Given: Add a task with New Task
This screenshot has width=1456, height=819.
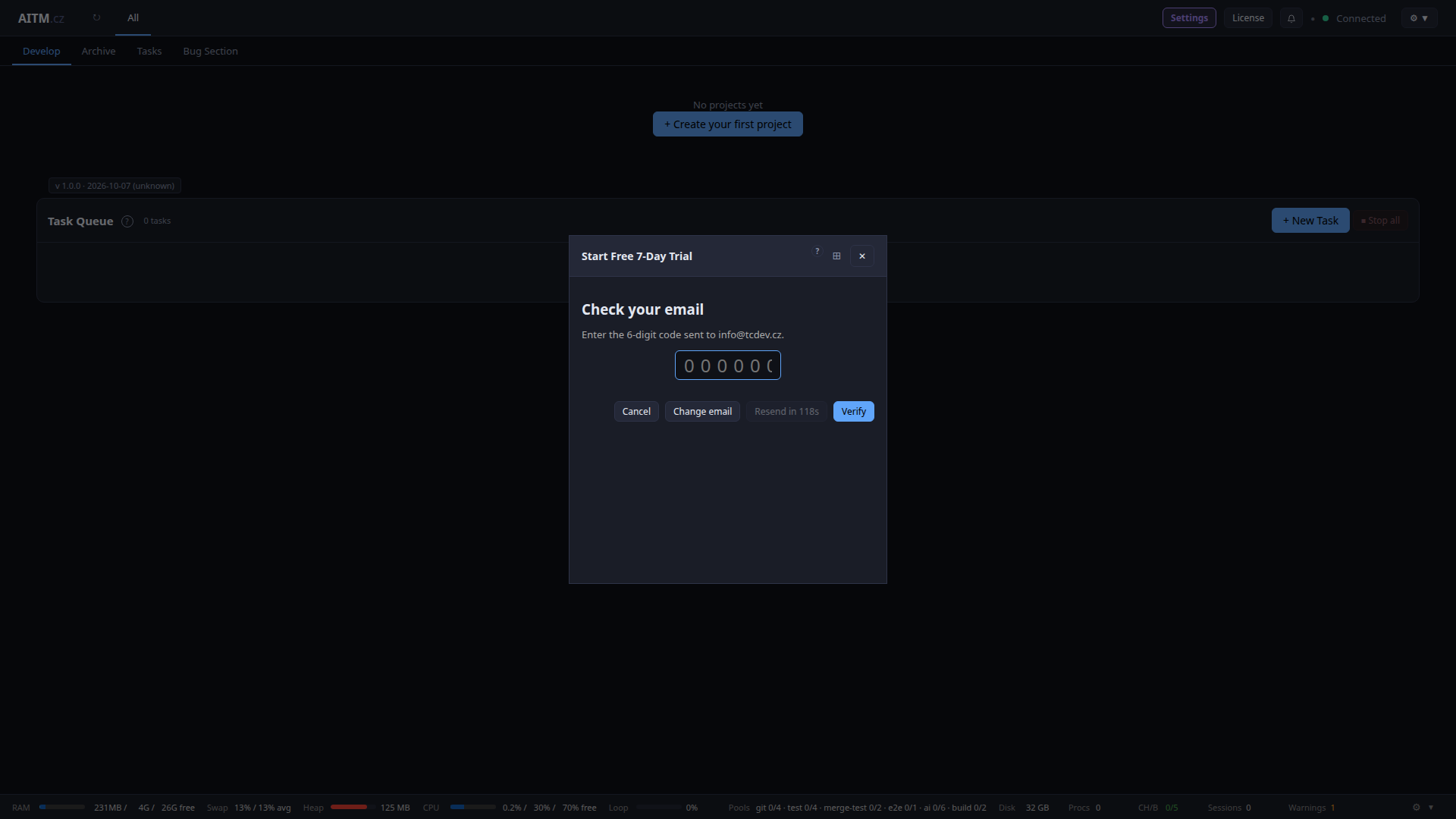Looking at the screenshot, I should (x=1310, y=221).
